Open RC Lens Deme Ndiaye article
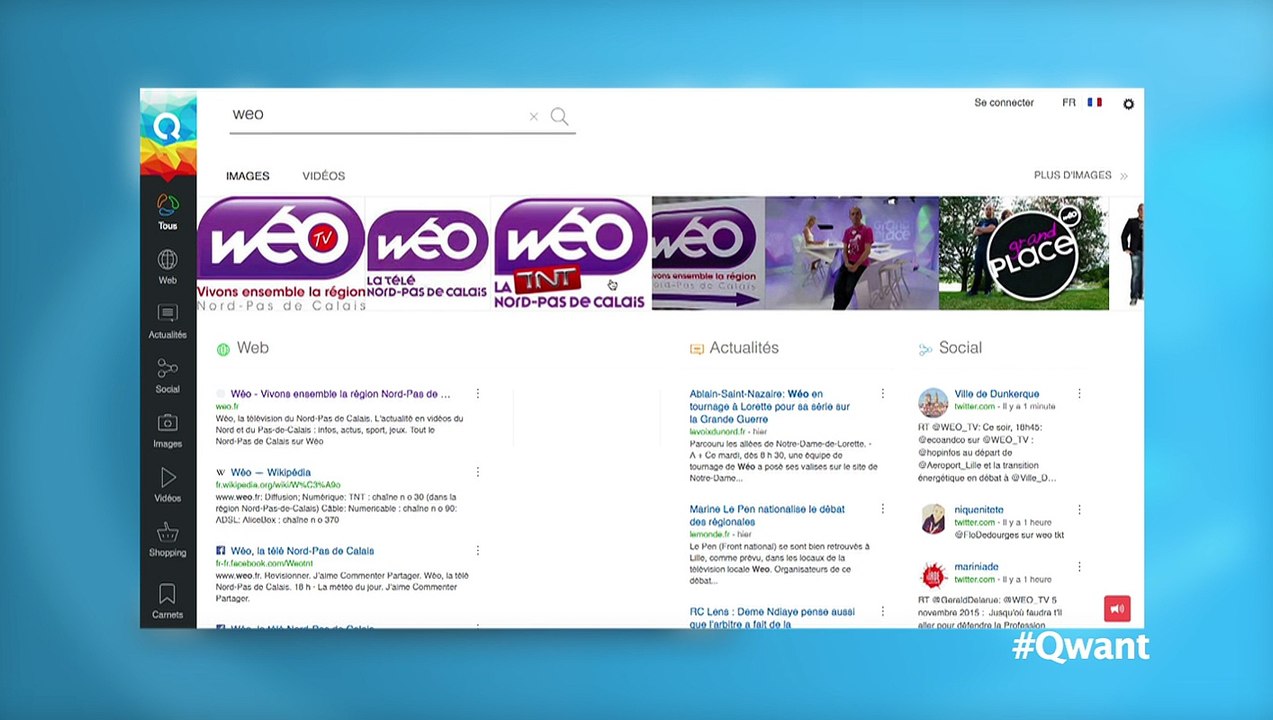 (x=772, y=617)
